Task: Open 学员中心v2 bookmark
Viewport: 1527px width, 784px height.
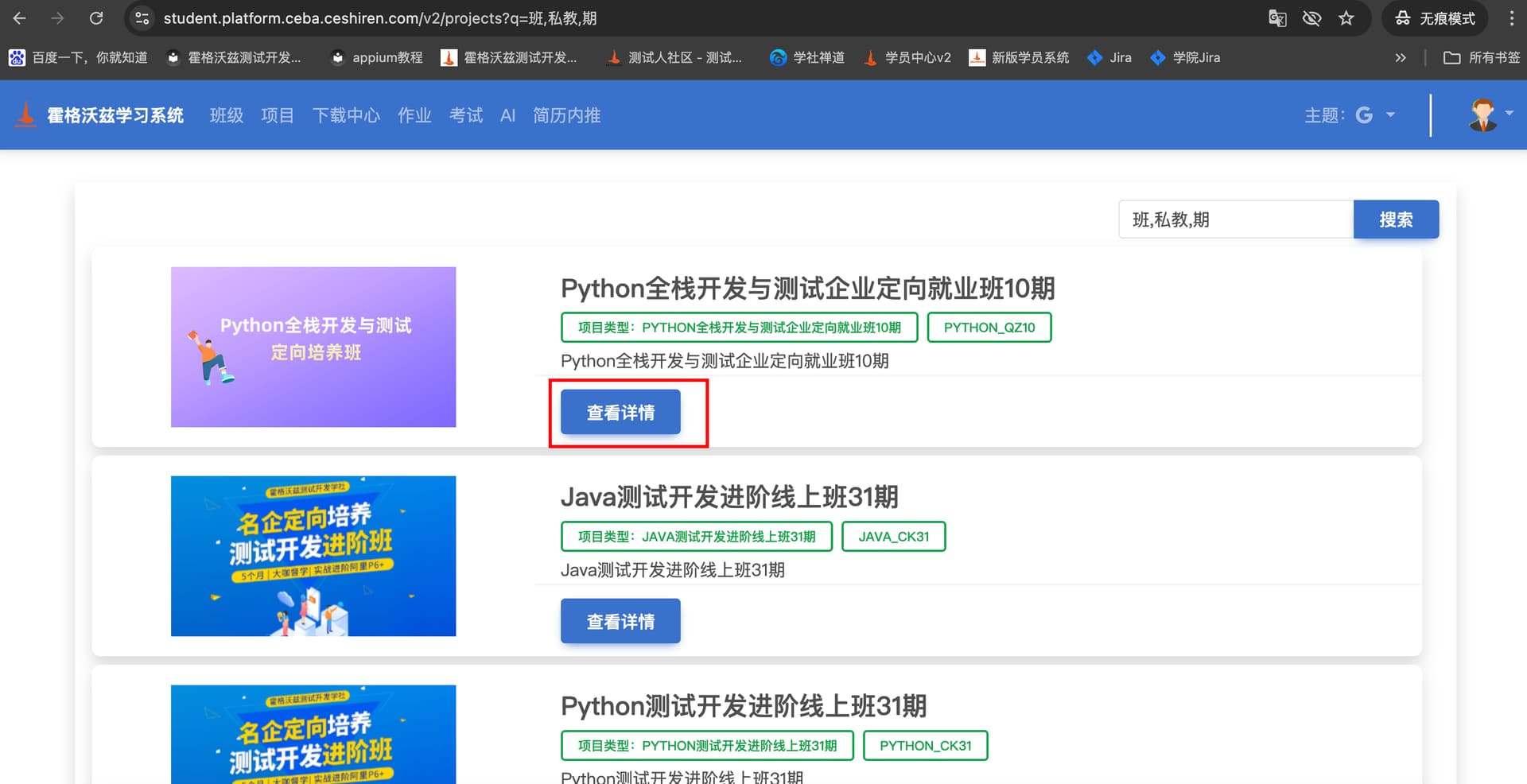Action: point(907,57)
